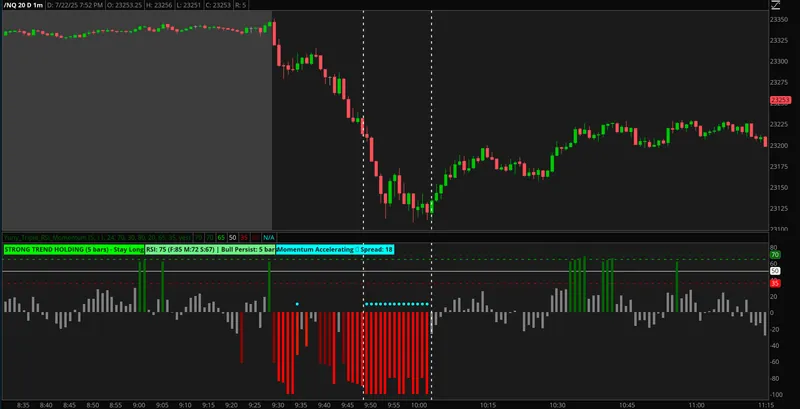Click the red 35 level tag on study axis
This screenshot has width=800, height=409.
775,283
